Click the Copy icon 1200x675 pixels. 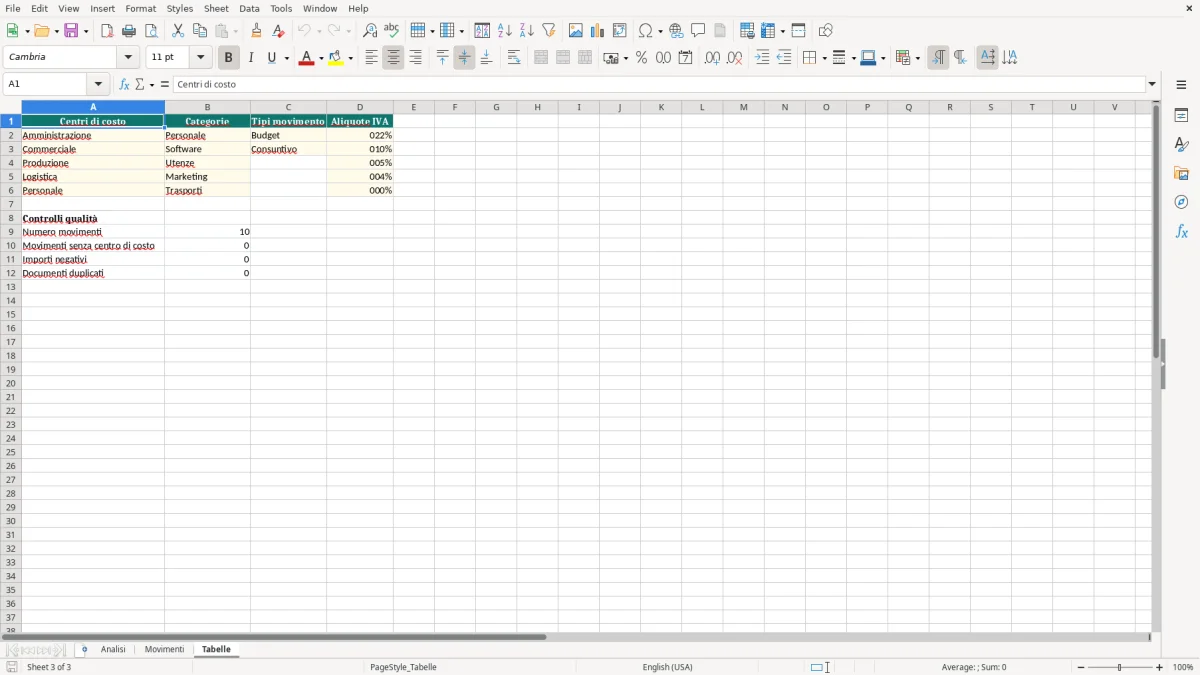[x=200, y=31]
